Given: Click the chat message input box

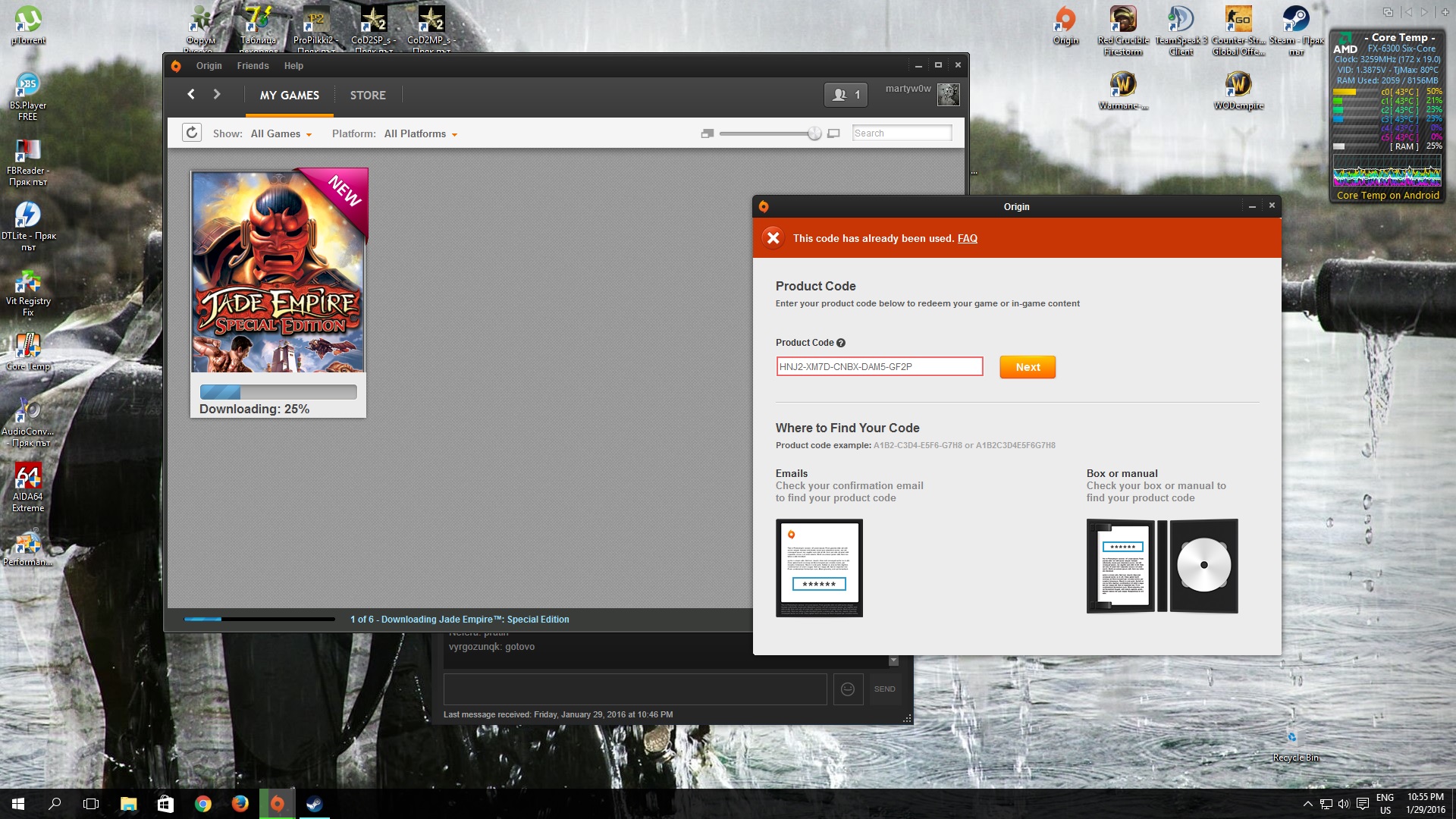Looking at the screenshot, I should 635,689.
